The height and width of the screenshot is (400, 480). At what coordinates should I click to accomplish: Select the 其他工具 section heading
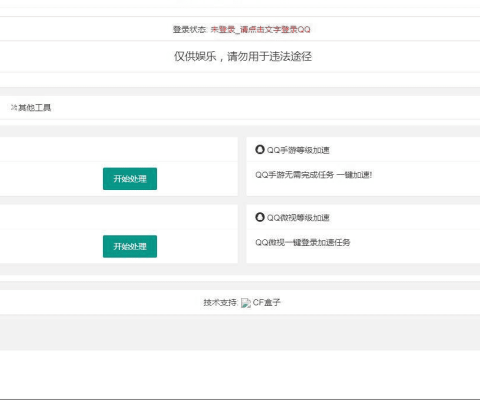tap(34, 107)
